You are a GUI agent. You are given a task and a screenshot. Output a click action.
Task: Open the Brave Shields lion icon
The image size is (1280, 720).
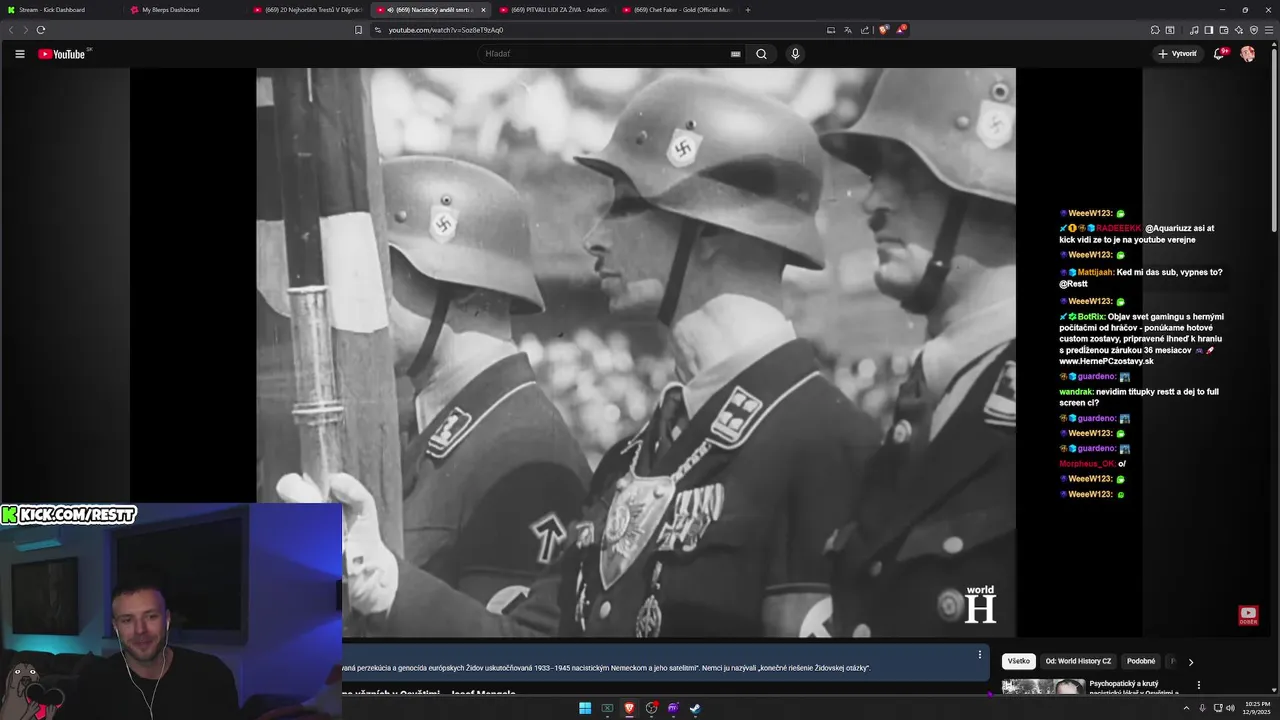(884, 30)
